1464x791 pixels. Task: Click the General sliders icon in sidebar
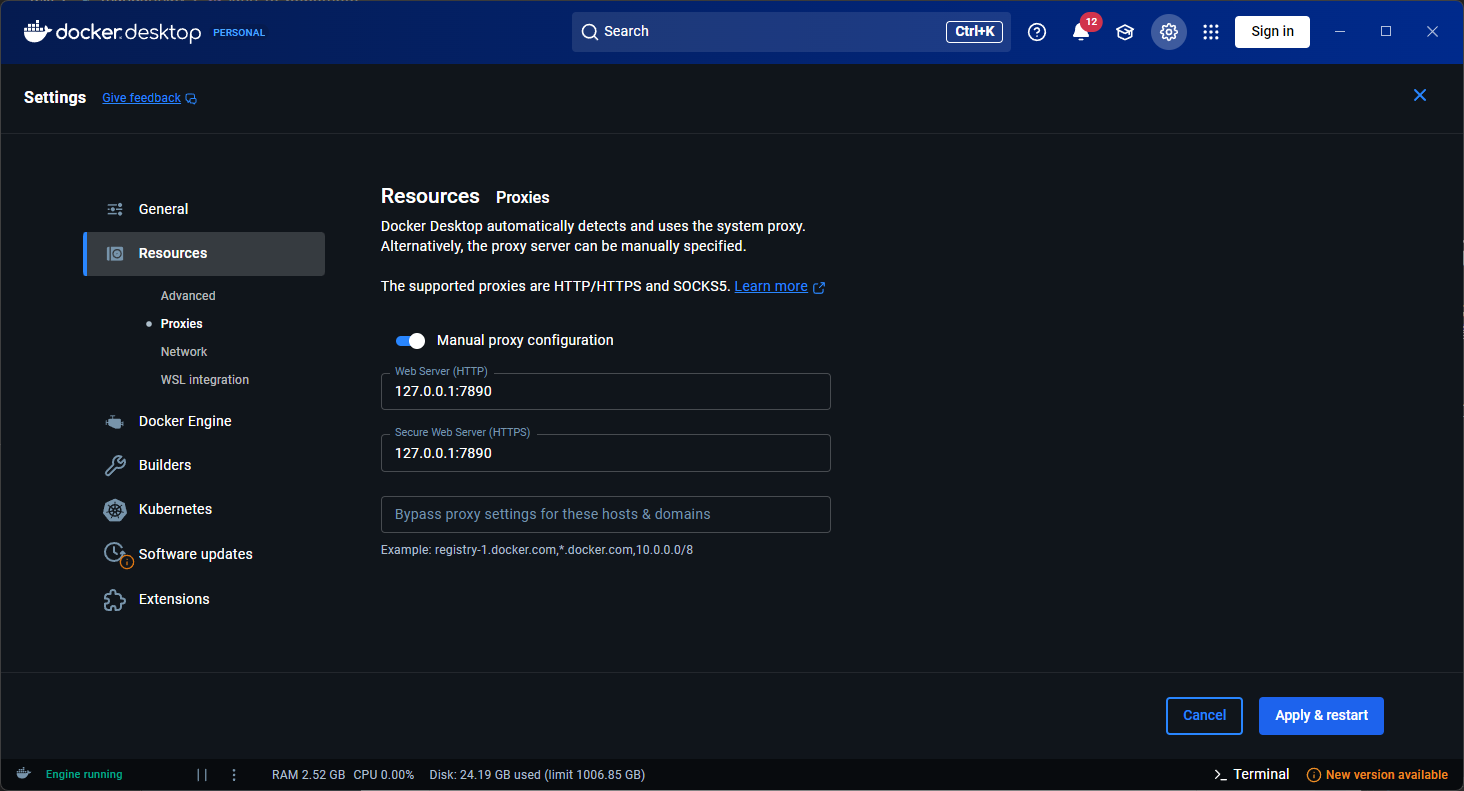pos(115,209)
